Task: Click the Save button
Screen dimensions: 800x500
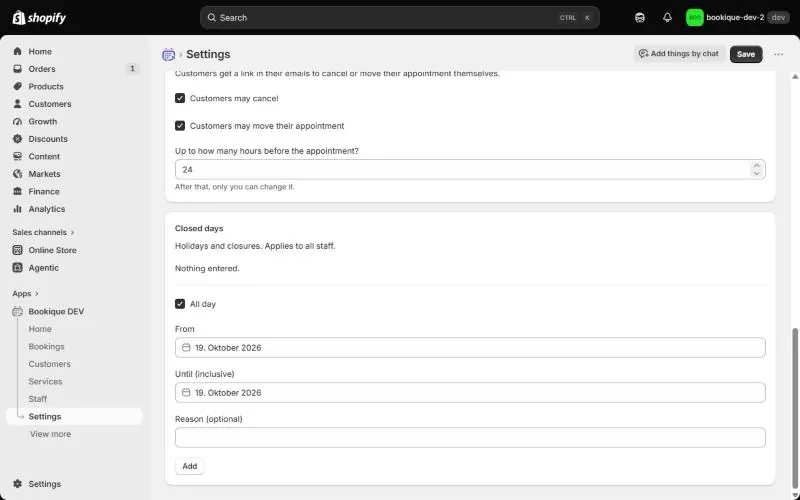Action: click(x=746, y=54)
